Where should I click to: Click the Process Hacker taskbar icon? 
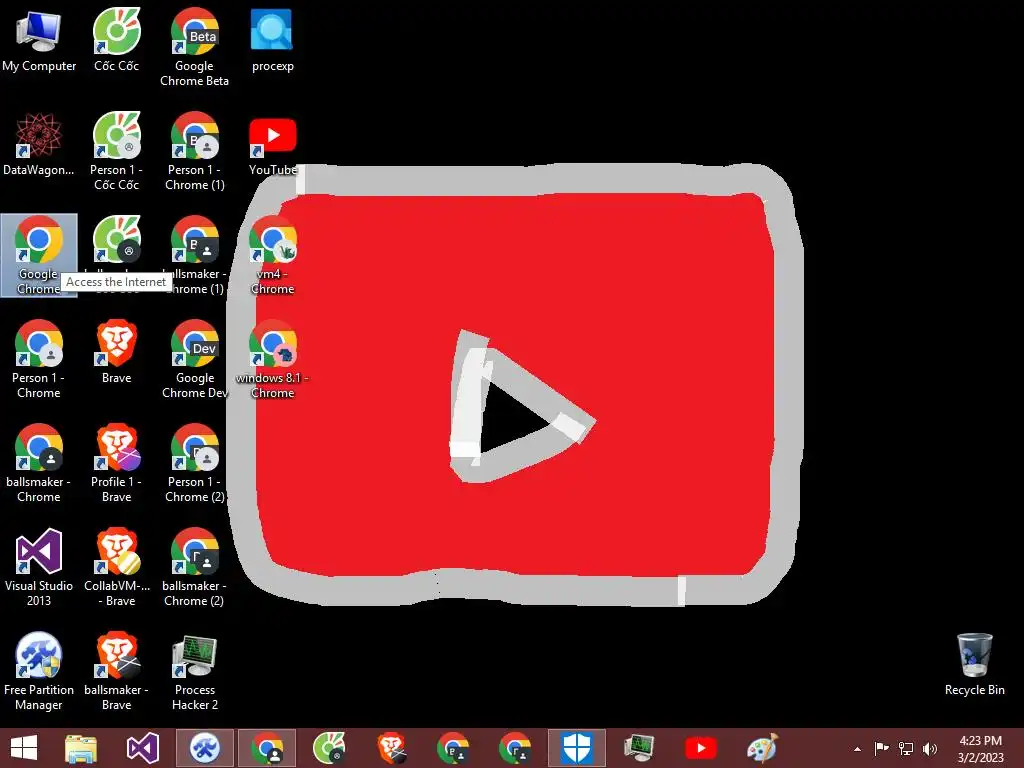[639, 748]
